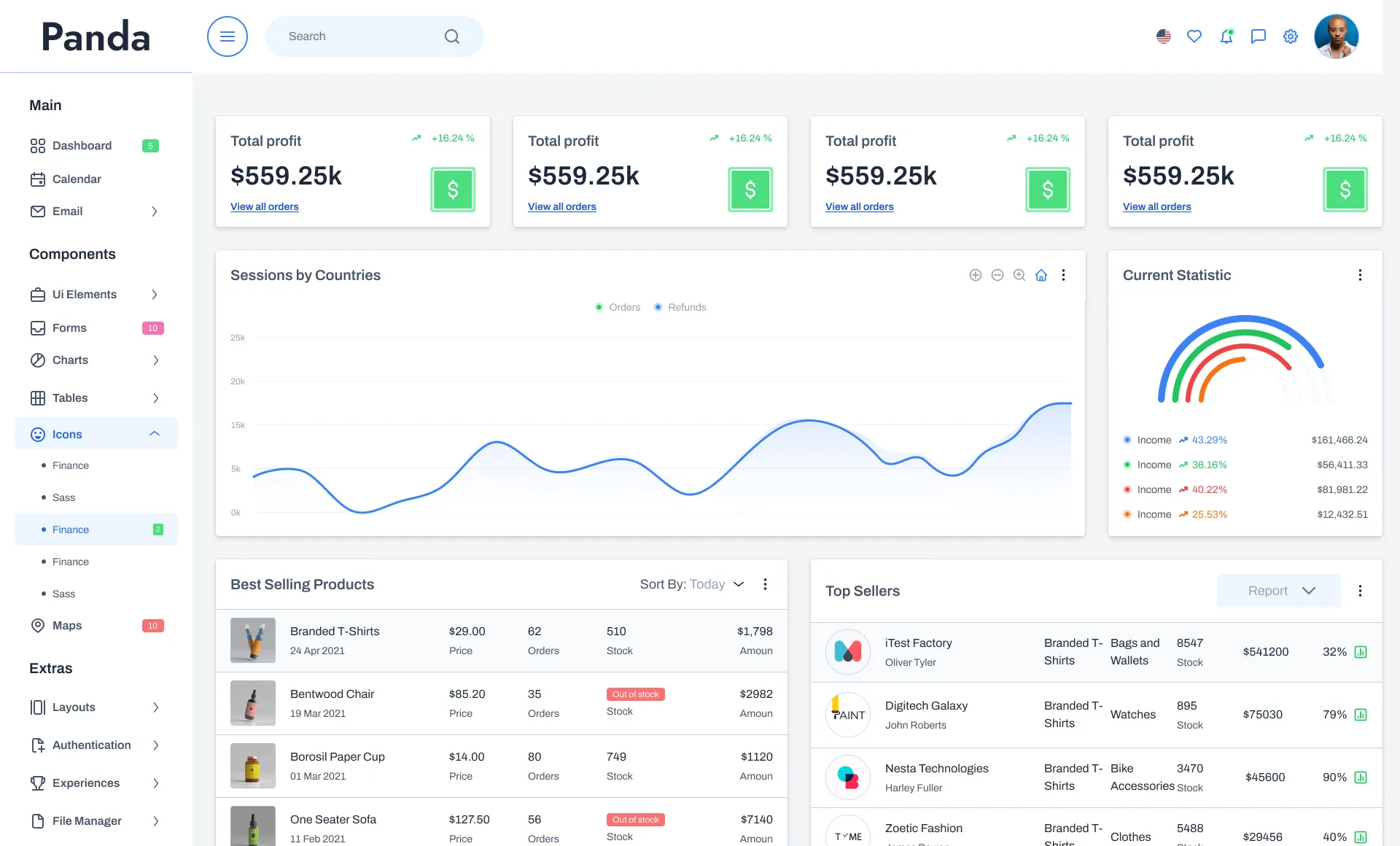Click the heart favorites icon in header
The height and width of the screenshot is (846, 1400).
pos(1194,36)
